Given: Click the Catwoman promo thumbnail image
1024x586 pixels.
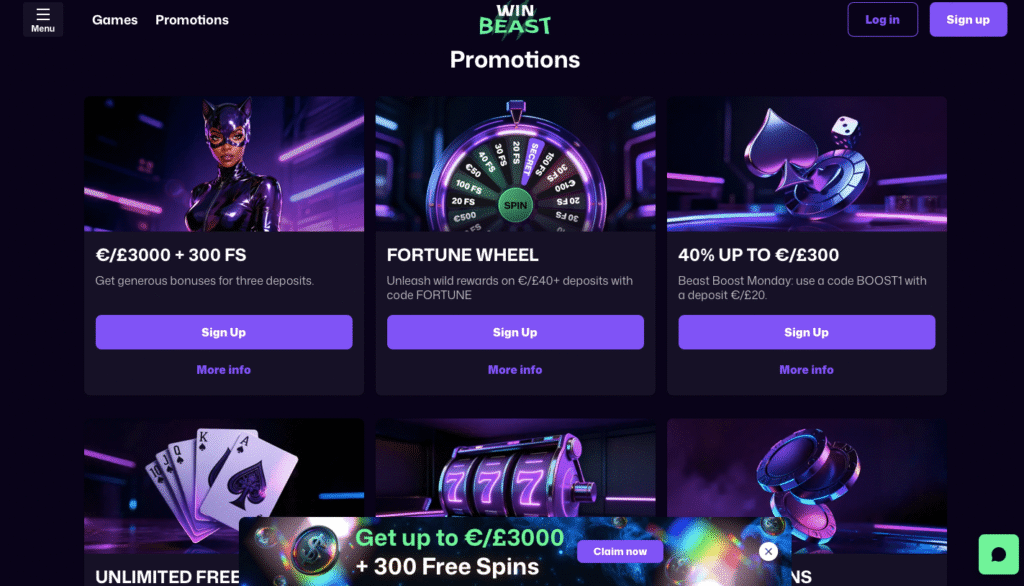Looking at the screenshot, I should click(x=223, y=163).
